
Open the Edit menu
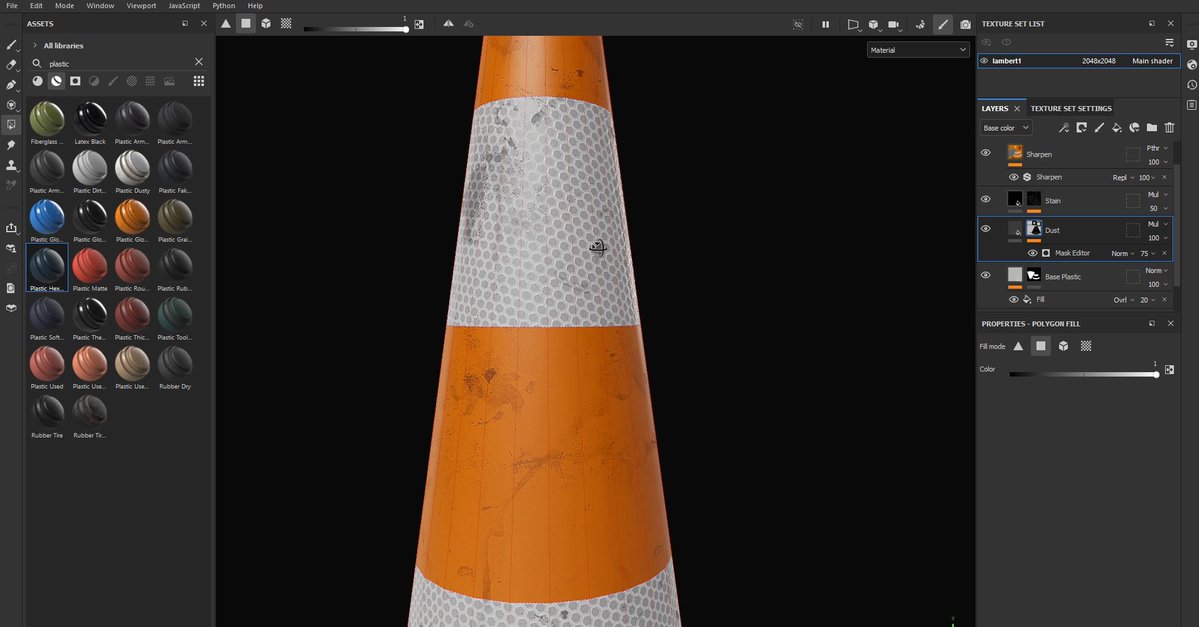[36, 5]
